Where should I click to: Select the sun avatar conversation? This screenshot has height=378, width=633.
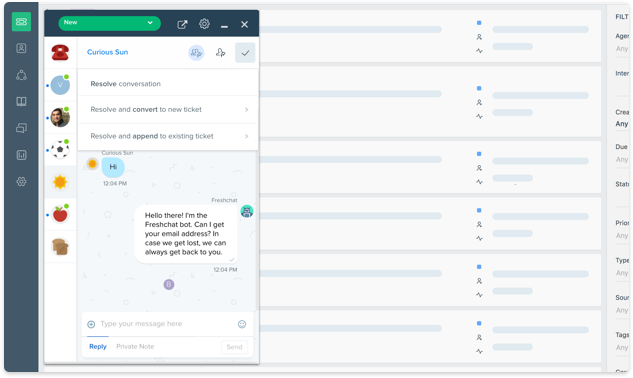[x=60, y=182]
